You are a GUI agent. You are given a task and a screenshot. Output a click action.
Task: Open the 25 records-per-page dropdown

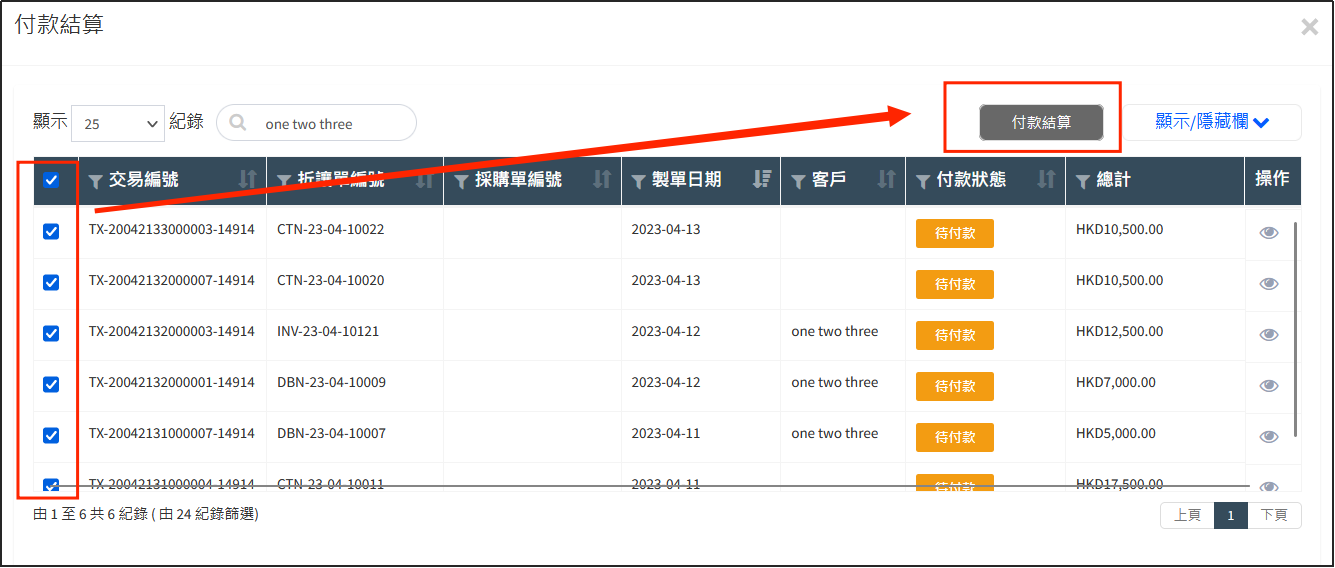click(118, 124)
